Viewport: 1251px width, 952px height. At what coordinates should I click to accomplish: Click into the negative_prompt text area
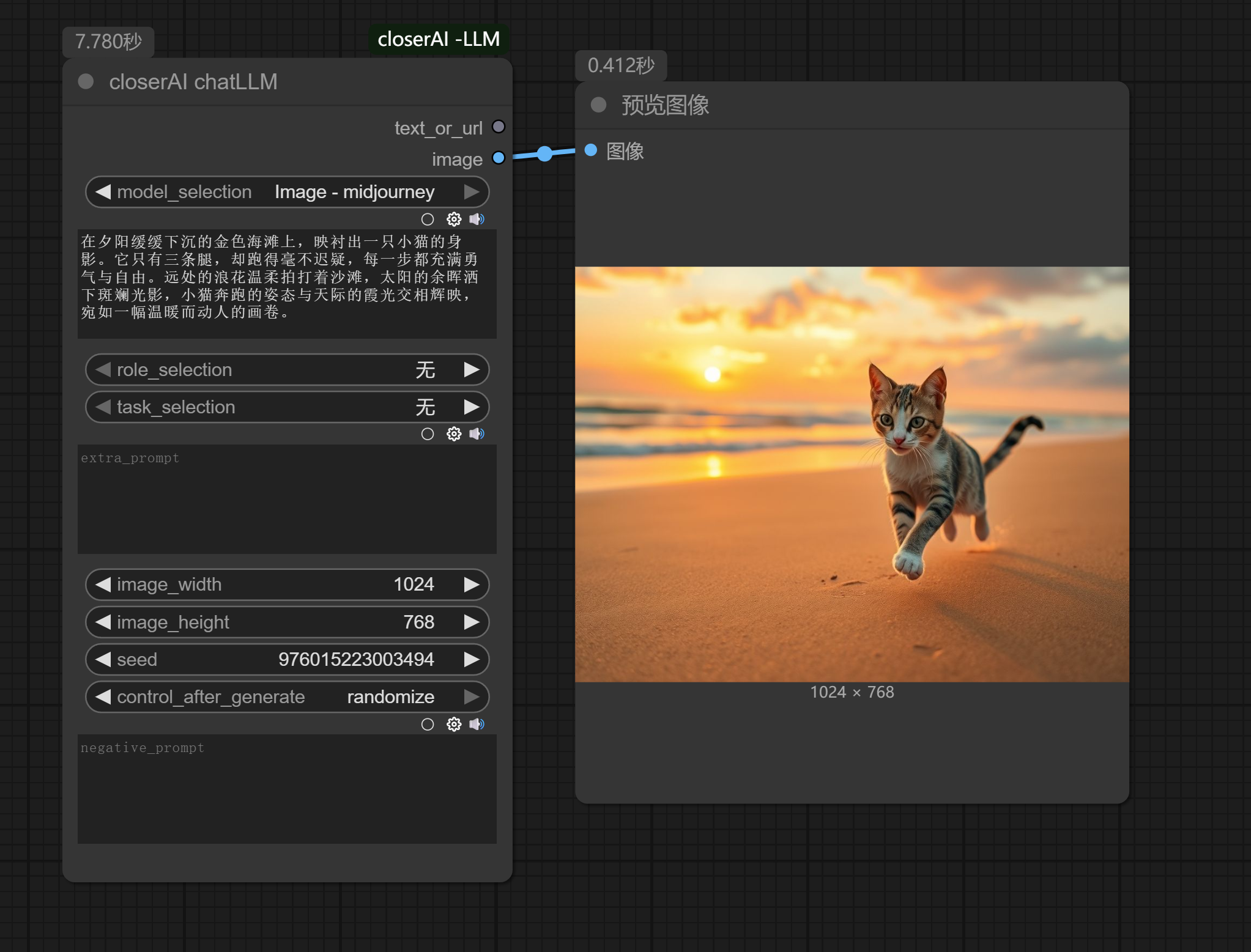pos(287,789)
